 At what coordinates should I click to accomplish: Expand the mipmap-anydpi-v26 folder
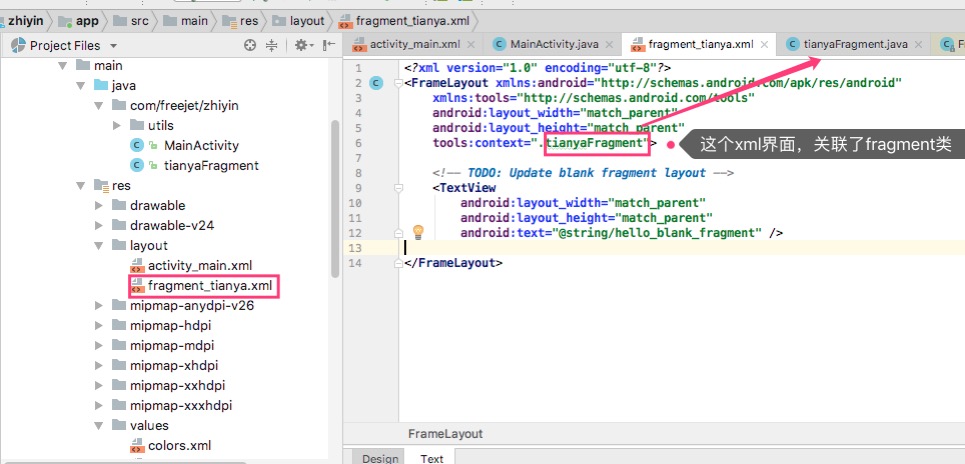[x=98, y=305]
